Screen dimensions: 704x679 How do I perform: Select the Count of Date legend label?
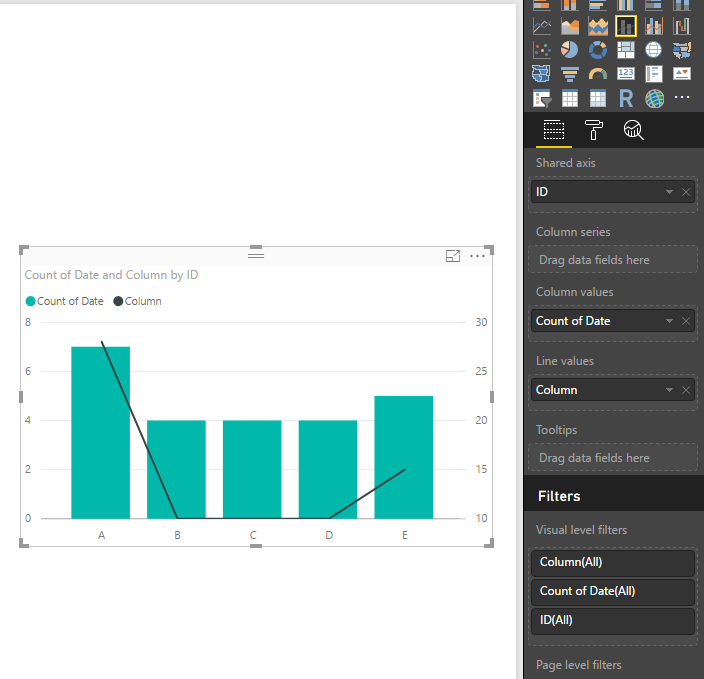(x=70, y=301)
